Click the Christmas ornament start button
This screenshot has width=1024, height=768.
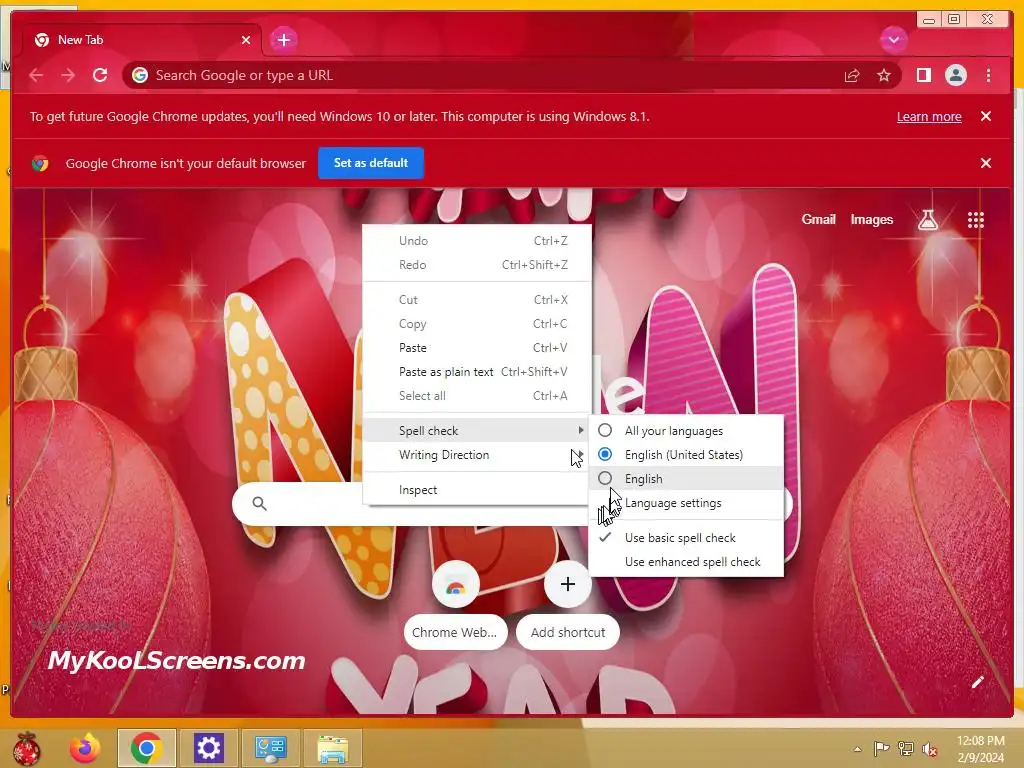click(26, 748)
